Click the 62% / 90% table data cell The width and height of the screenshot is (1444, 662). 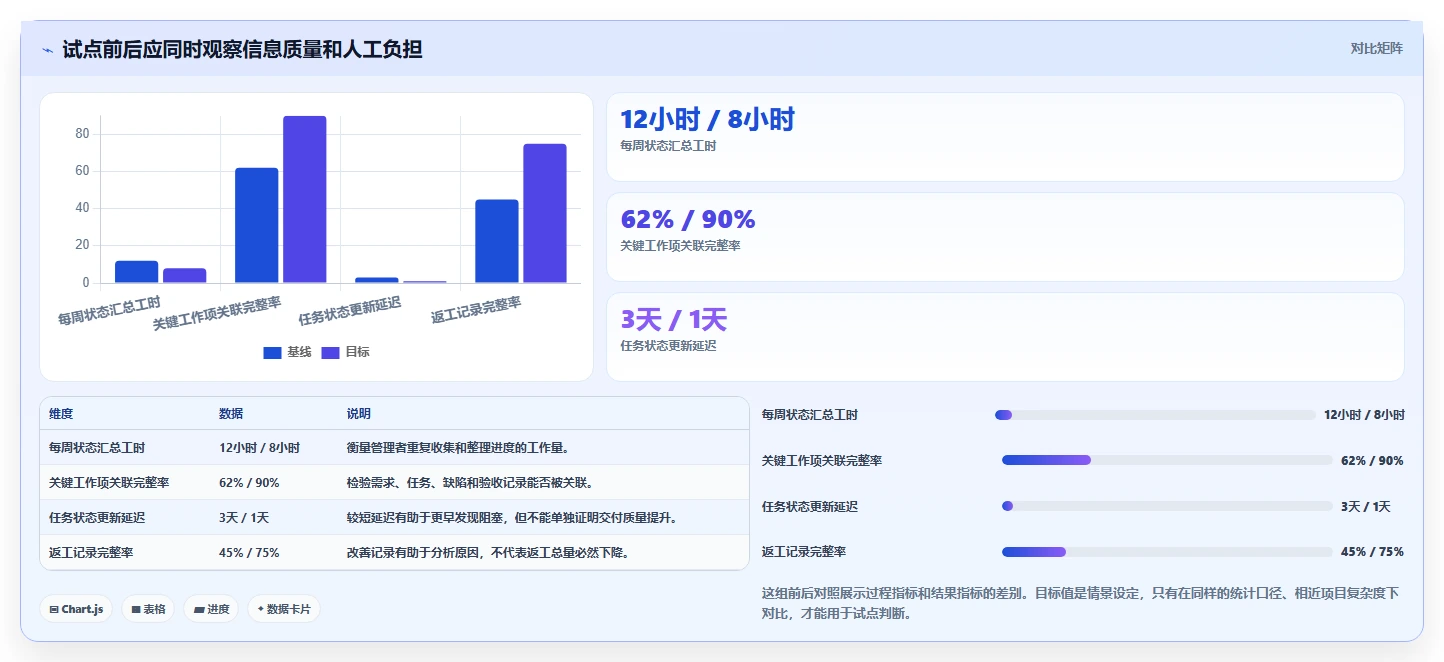[249, 483]
